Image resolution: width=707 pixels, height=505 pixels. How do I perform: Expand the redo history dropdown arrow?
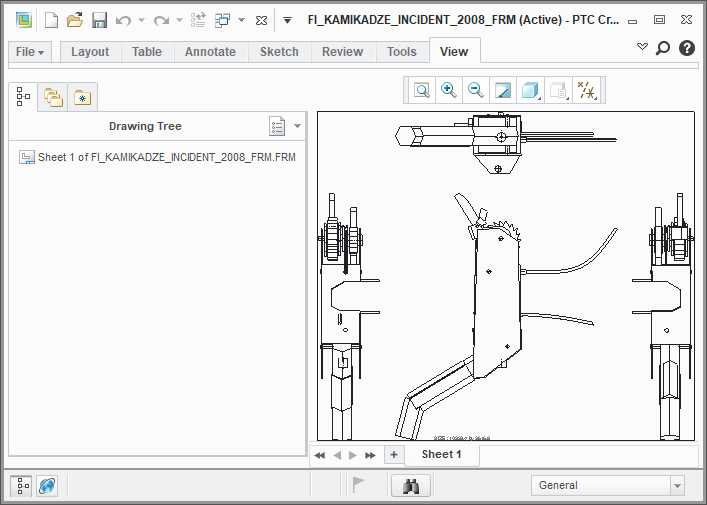click(x=179, y=20)
